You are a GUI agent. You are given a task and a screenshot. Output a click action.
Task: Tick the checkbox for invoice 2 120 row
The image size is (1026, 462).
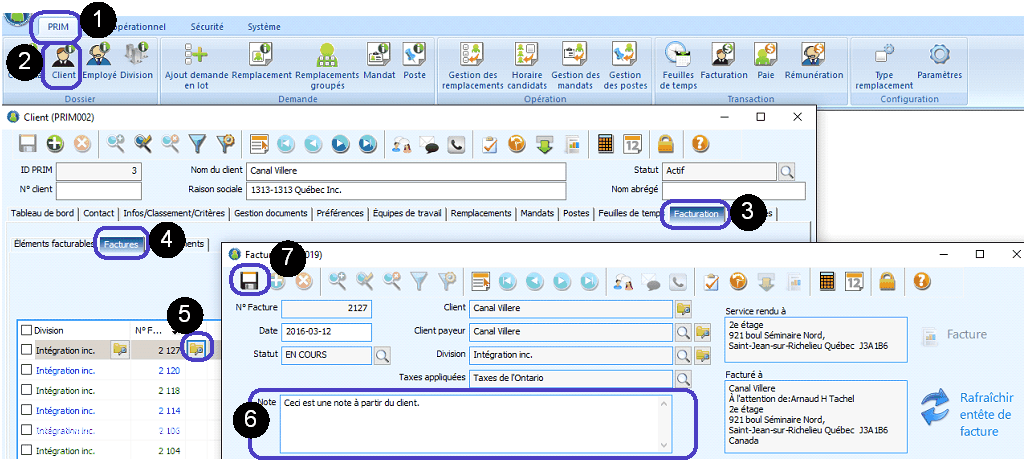tap(26, 370)
